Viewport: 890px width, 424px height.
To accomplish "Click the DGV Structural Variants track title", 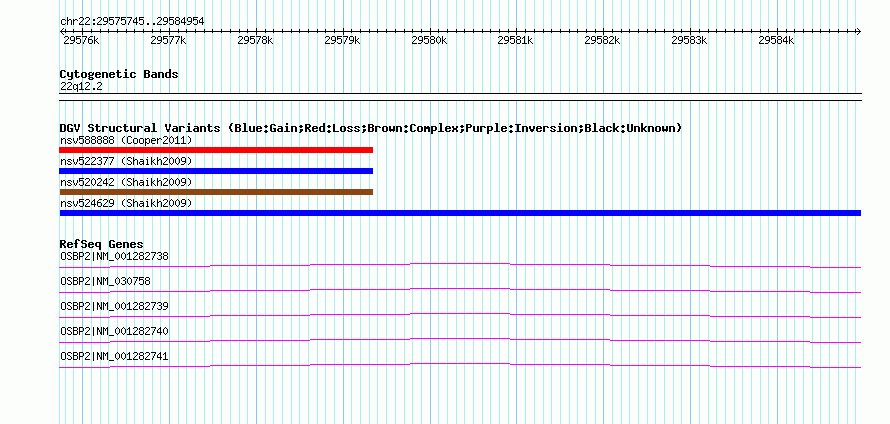I will [x=371, y=128].
